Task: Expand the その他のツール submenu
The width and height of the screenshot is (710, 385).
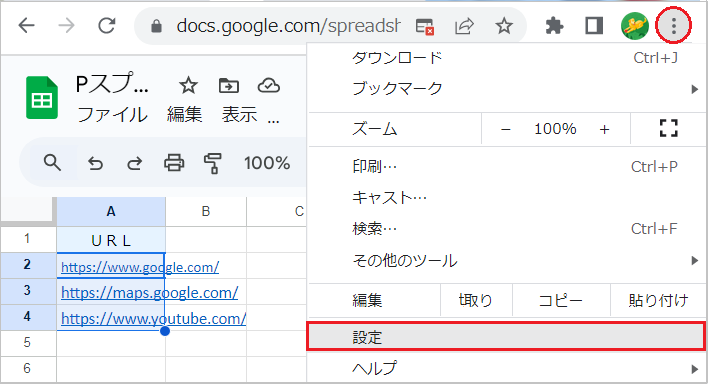Action: (x=506, y=260)
